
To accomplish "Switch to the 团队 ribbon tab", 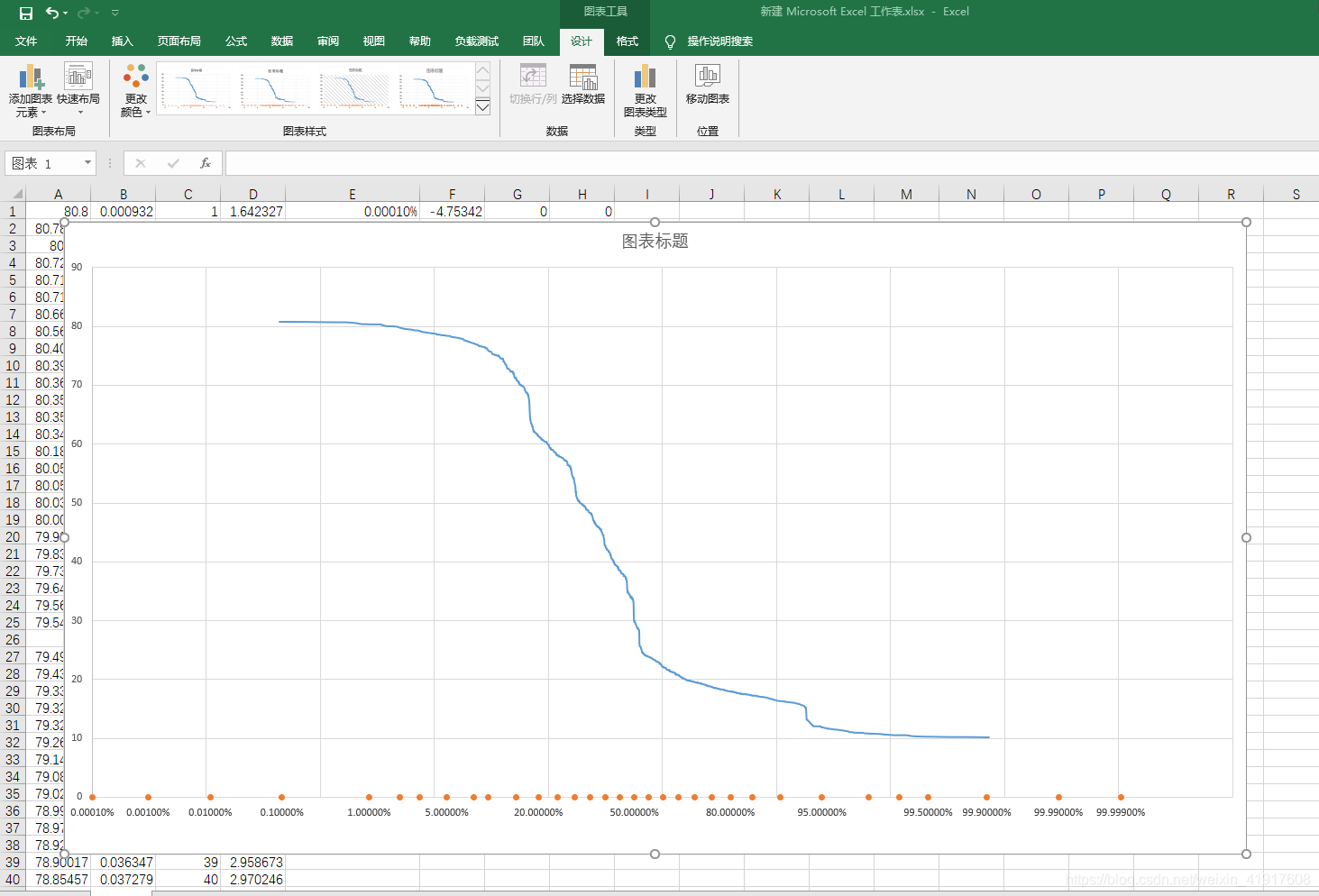I will coord(534,41).
